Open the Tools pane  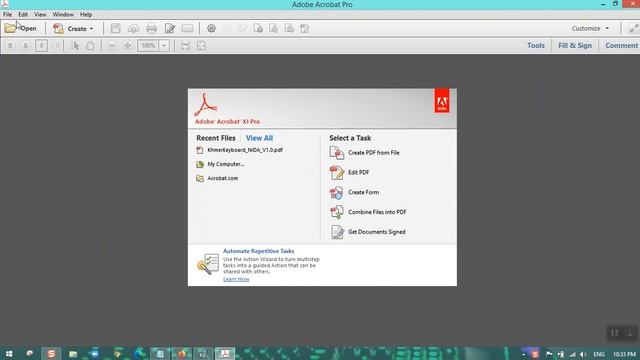point(536,45)
